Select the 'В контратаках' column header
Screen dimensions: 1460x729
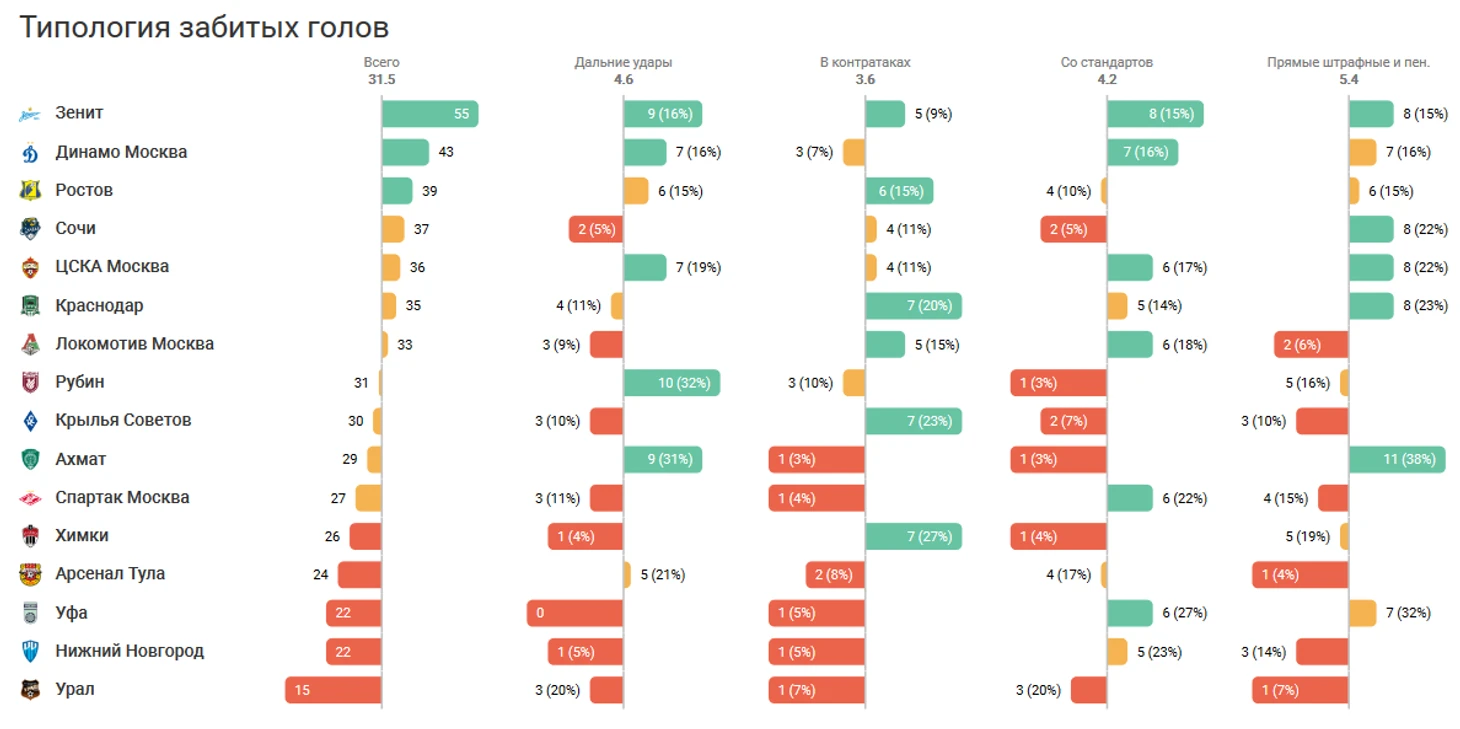(x=865, y=62)
